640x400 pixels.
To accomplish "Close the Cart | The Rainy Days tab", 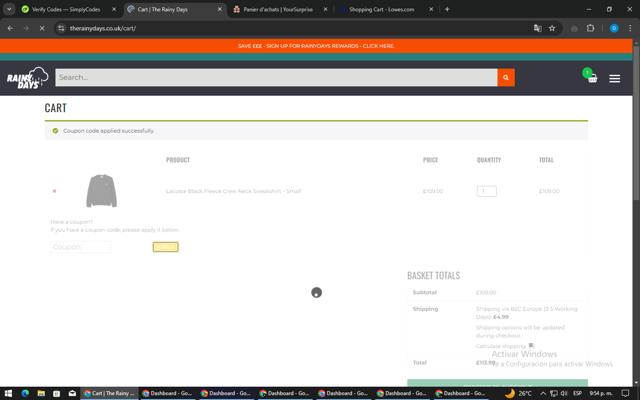I will [220, 9].
